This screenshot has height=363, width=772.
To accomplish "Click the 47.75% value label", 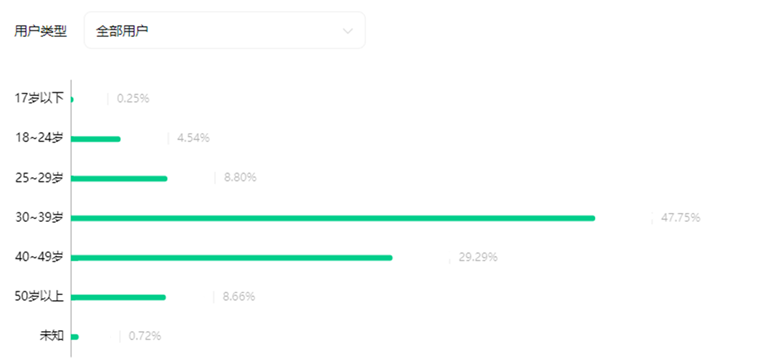I will (680, 218).
